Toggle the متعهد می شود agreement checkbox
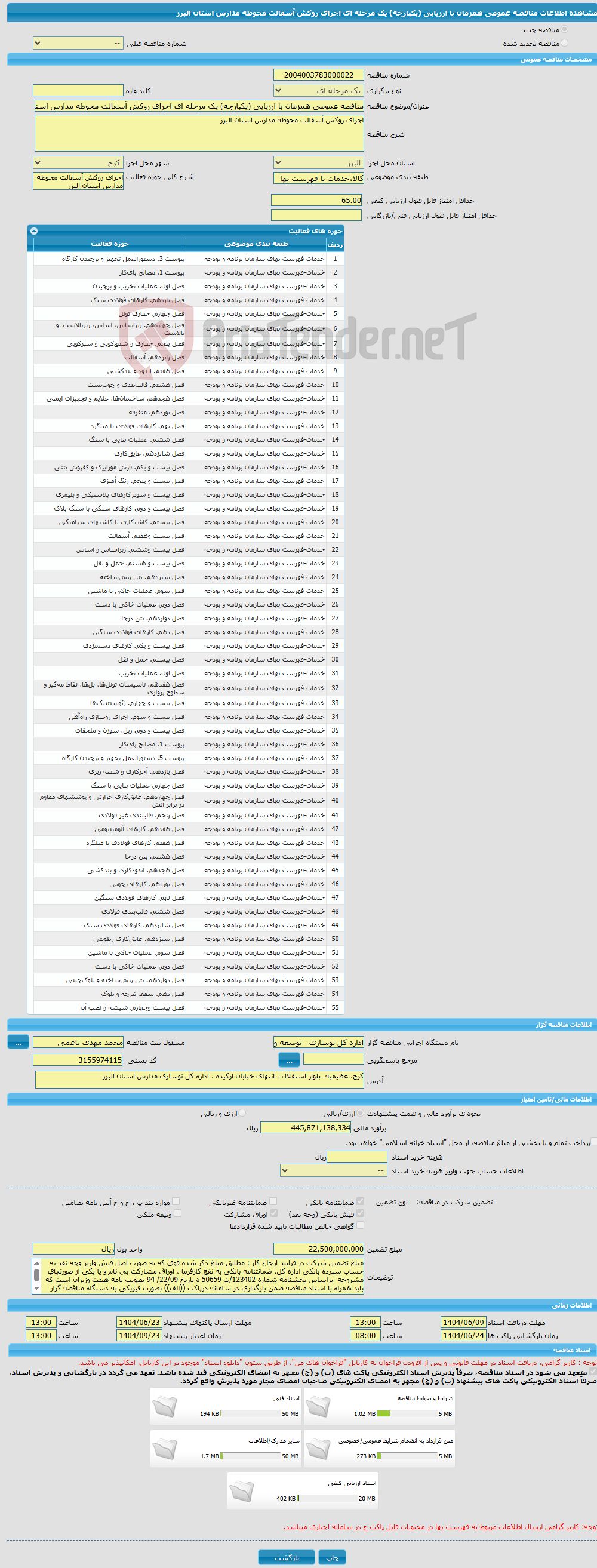Image resolution: width=597 pixels, height=1568 pixels. [x=593, y=1372]
